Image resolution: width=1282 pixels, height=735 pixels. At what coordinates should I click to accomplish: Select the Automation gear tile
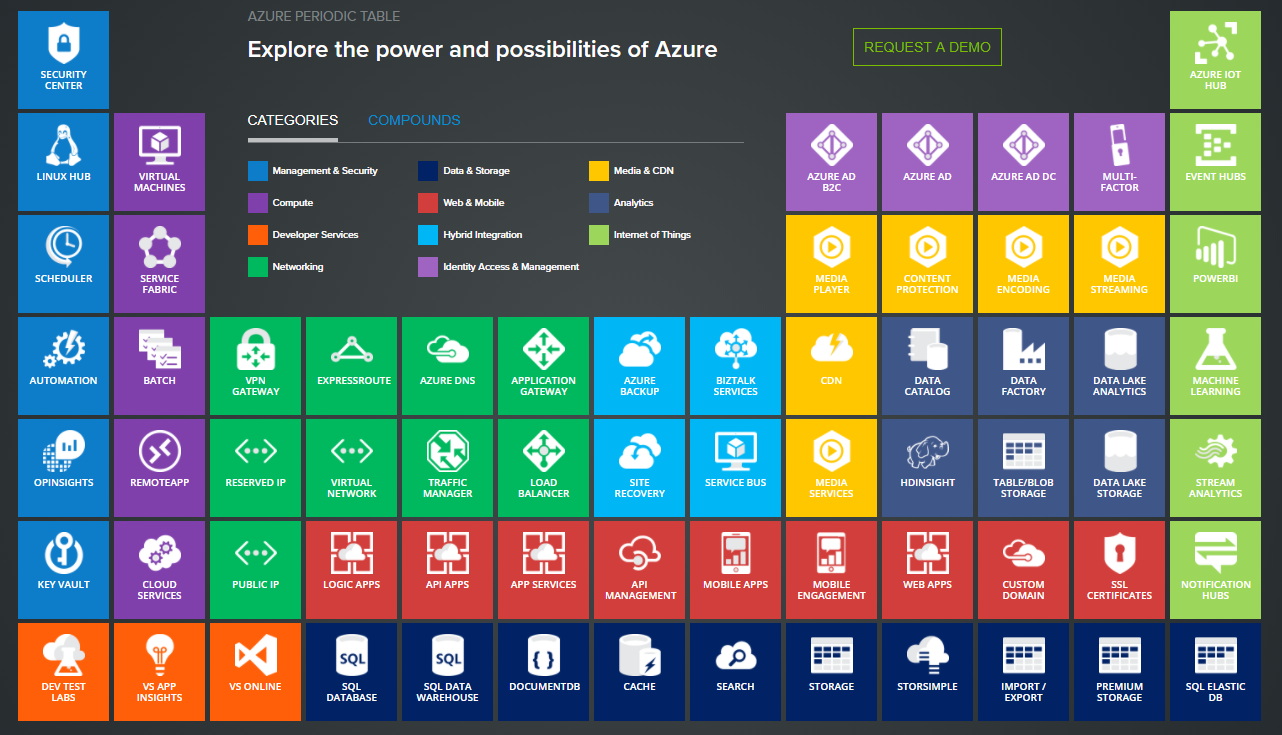[x=63, y=365]
